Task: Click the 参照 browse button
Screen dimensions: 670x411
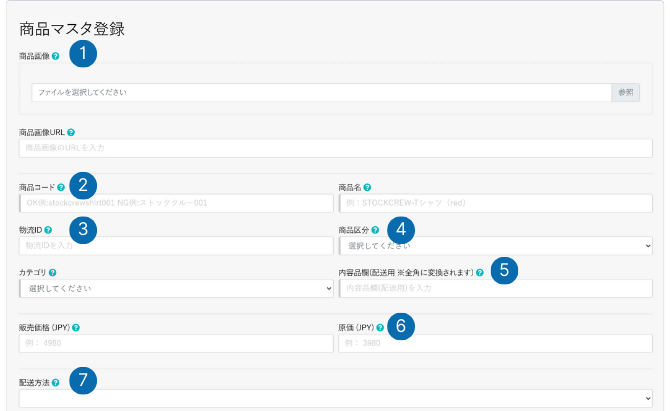Action: [x=625, y=92]
